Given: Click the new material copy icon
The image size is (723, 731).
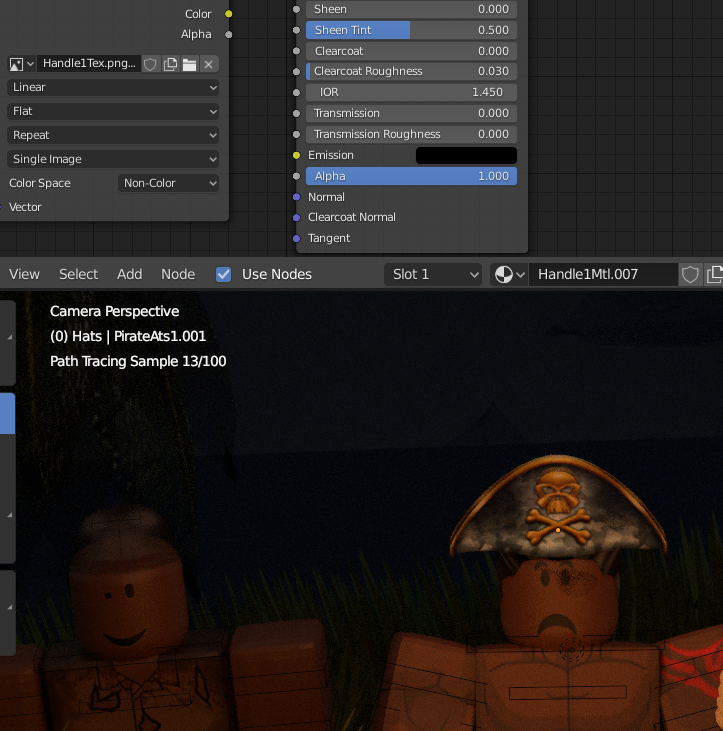Looking at the screenshot, I should pyautogui.click(x=714, y=275).
